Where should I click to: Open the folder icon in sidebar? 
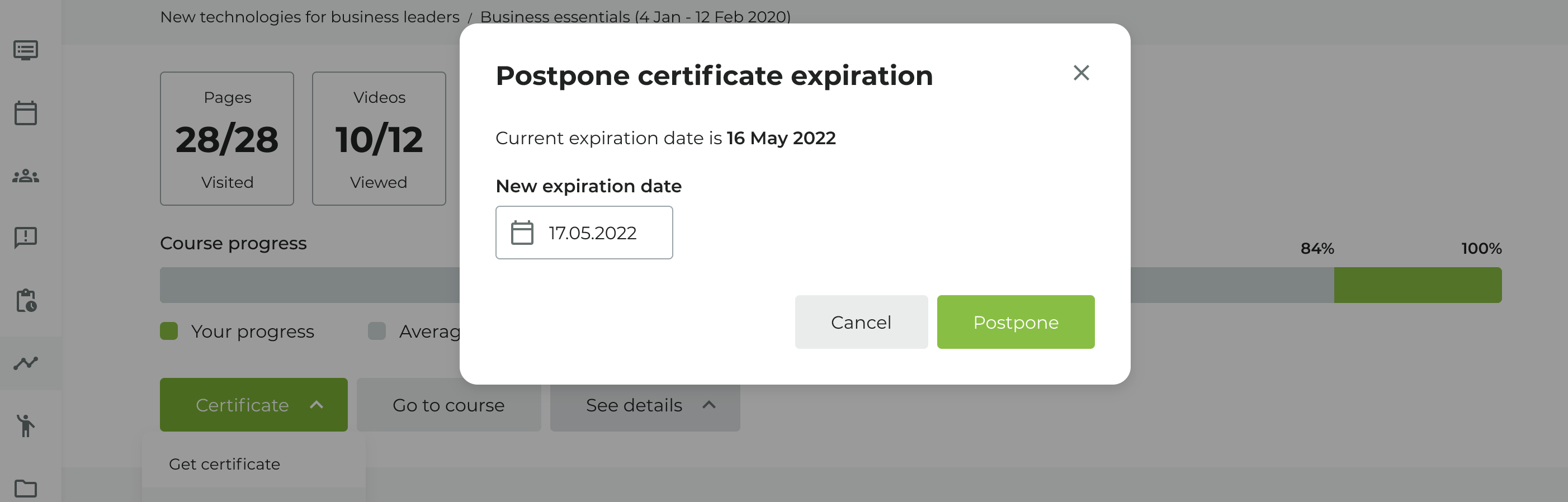26,488
